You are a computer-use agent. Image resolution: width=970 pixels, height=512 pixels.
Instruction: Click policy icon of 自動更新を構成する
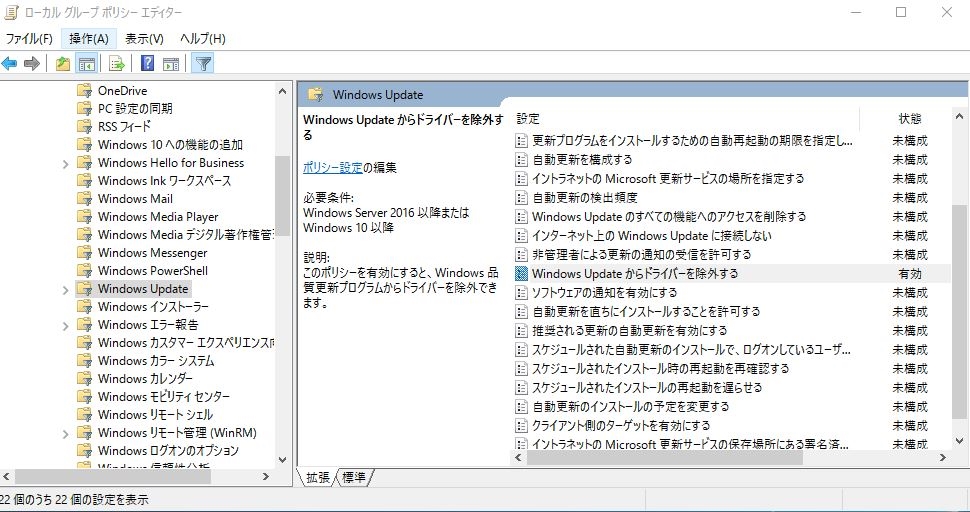point(521,160)
